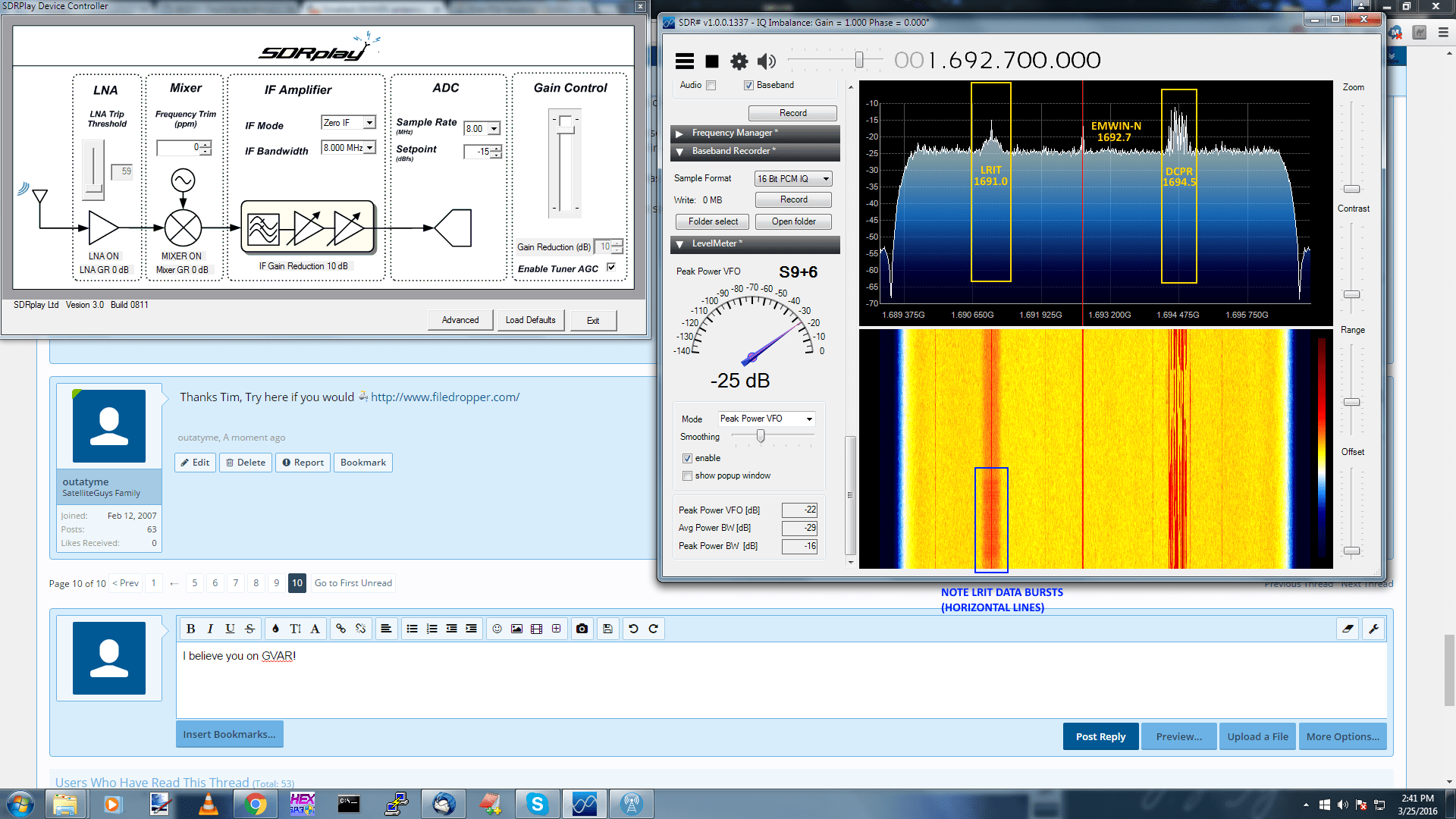The height and width of the screenshot is (819, 1456).
Task: Open the font family tool
Action: (315, 629)
